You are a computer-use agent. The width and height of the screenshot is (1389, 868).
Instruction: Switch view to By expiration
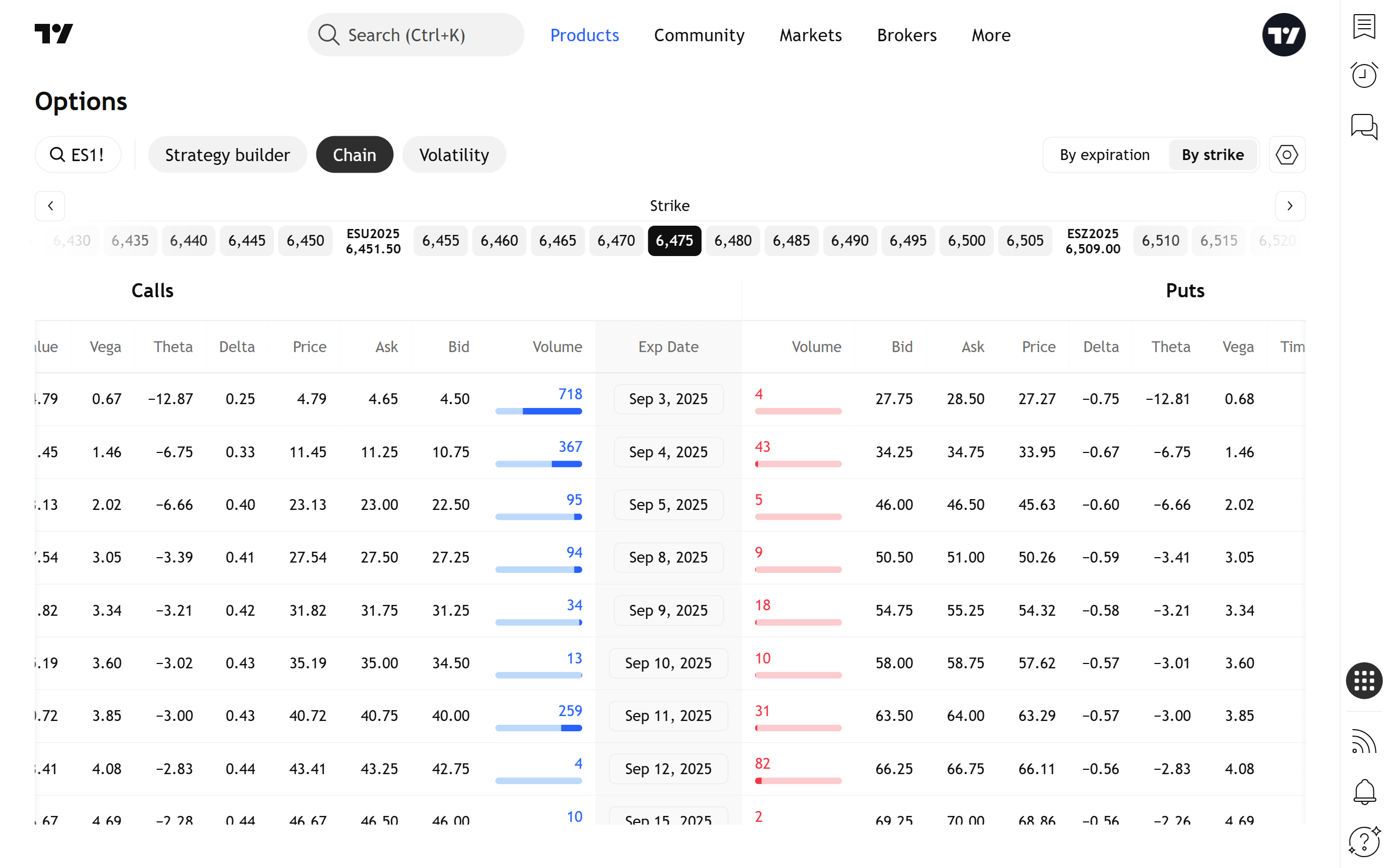coord(1104,155)
